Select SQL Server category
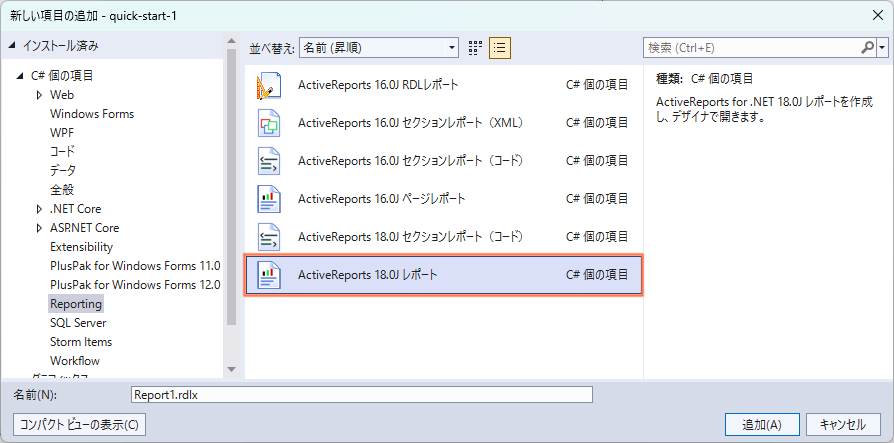The image size is (894, 443). pos(78,323)
